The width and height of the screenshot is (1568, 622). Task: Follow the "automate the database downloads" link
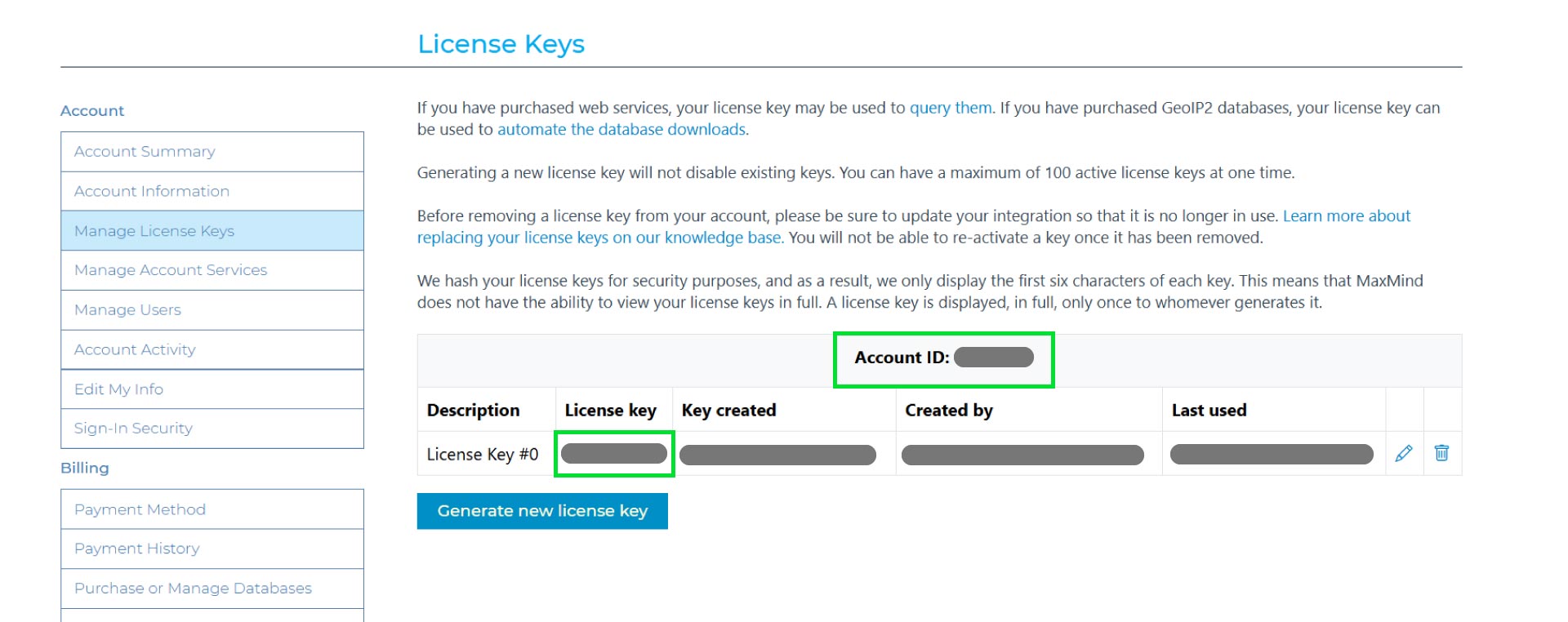621,129
